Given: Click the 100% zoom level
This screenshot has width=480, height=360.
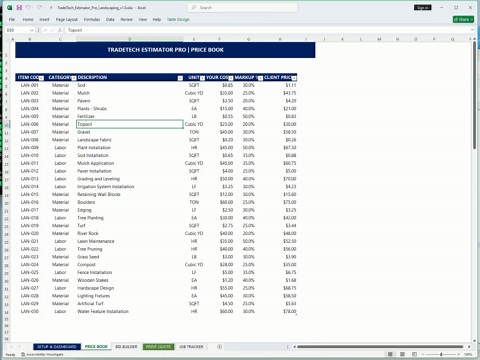Looking at the screenshot, I should click(x=468, y=354).
